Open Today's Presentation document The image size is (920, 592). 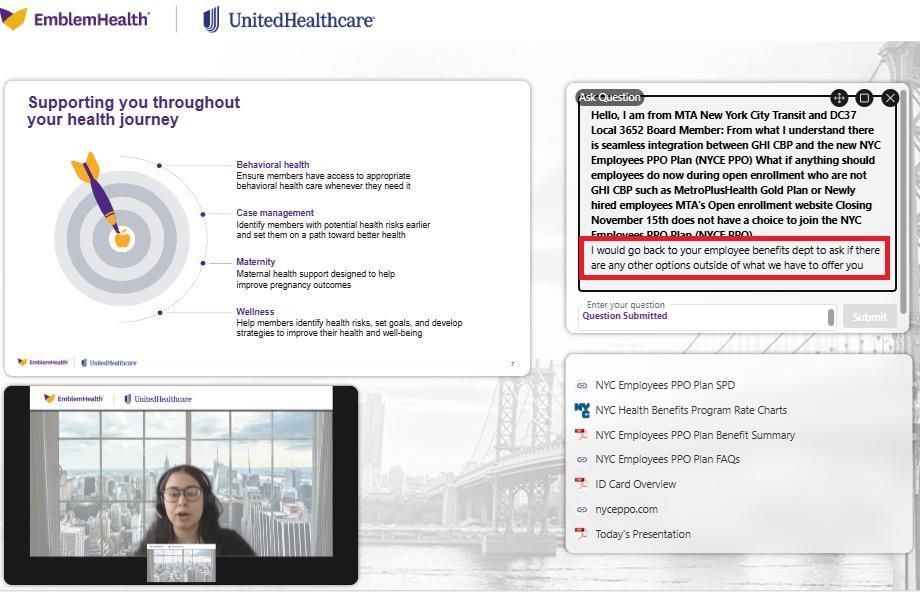[x=642, y=534]
